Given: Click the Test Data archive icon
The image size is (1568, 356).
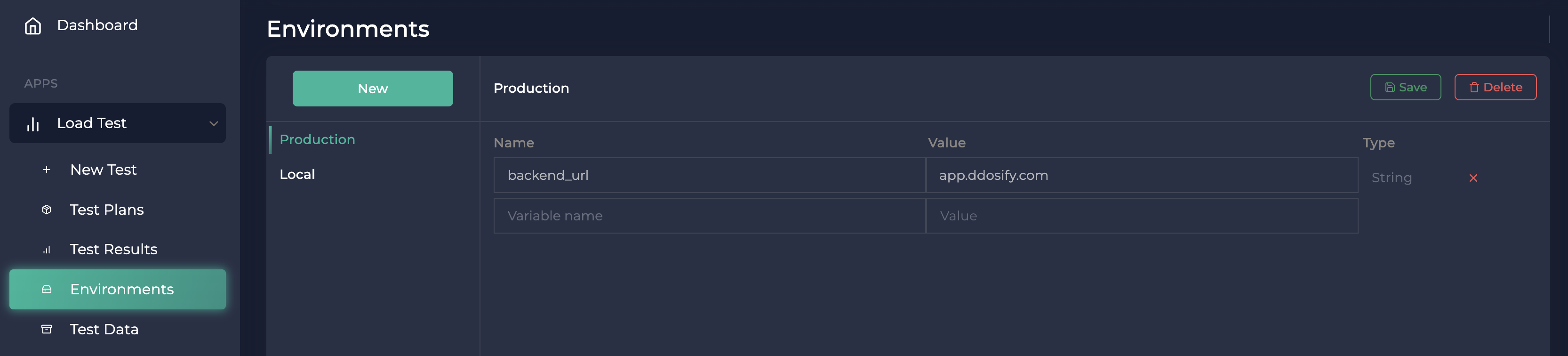Looking at the screenshot, I should point(47,329).
